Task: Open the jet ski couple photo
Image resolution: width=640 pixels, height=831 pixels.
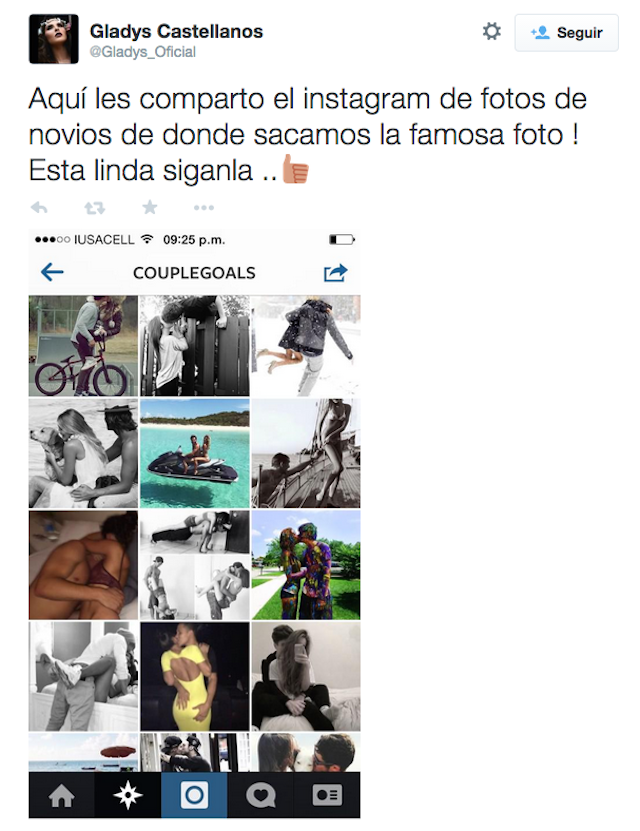Action: (194, 454)
